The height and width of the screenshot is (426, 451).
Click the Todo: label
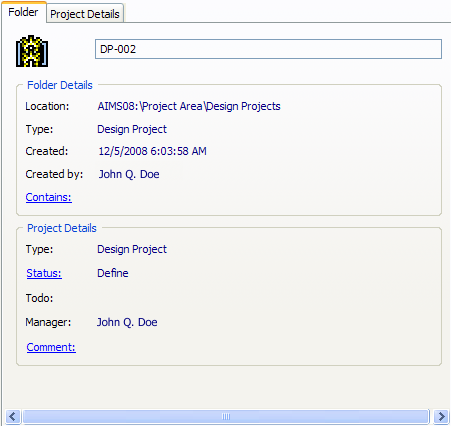(39, 298)
